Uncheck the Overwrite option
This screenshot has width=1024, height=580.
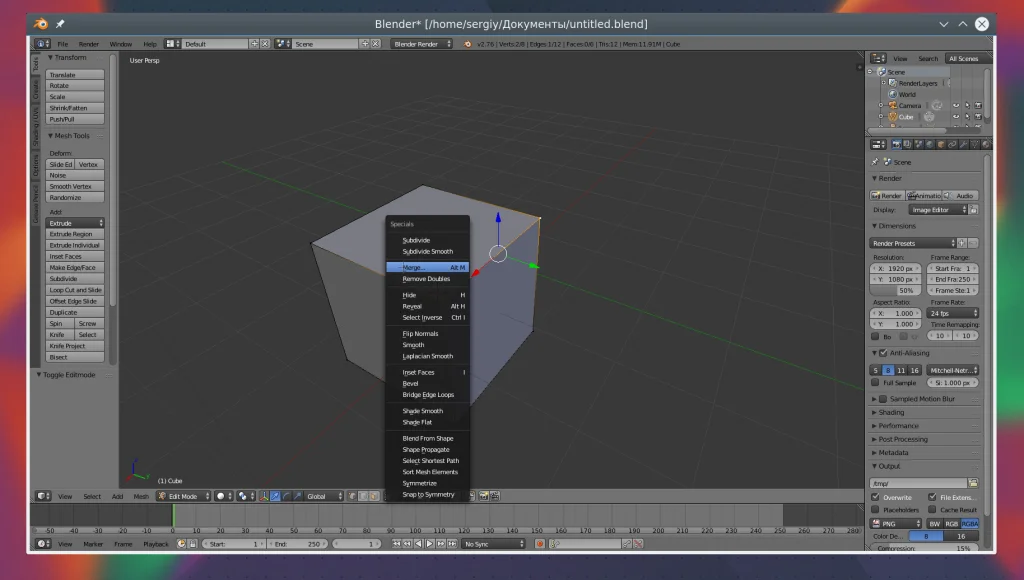coord(876,497)
